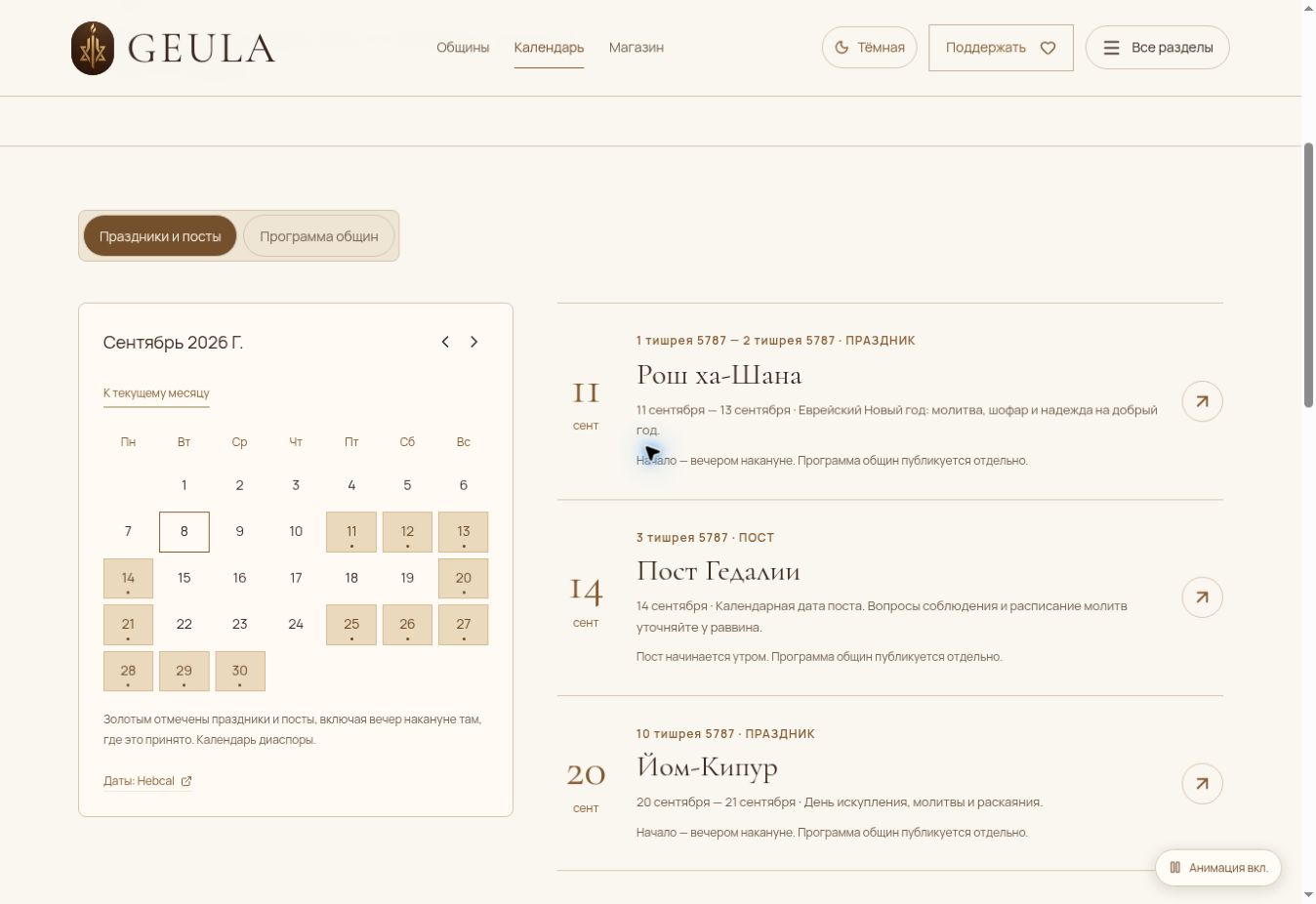Toggle animation with Анимация вкл. button

click(x=1218, y=867)
